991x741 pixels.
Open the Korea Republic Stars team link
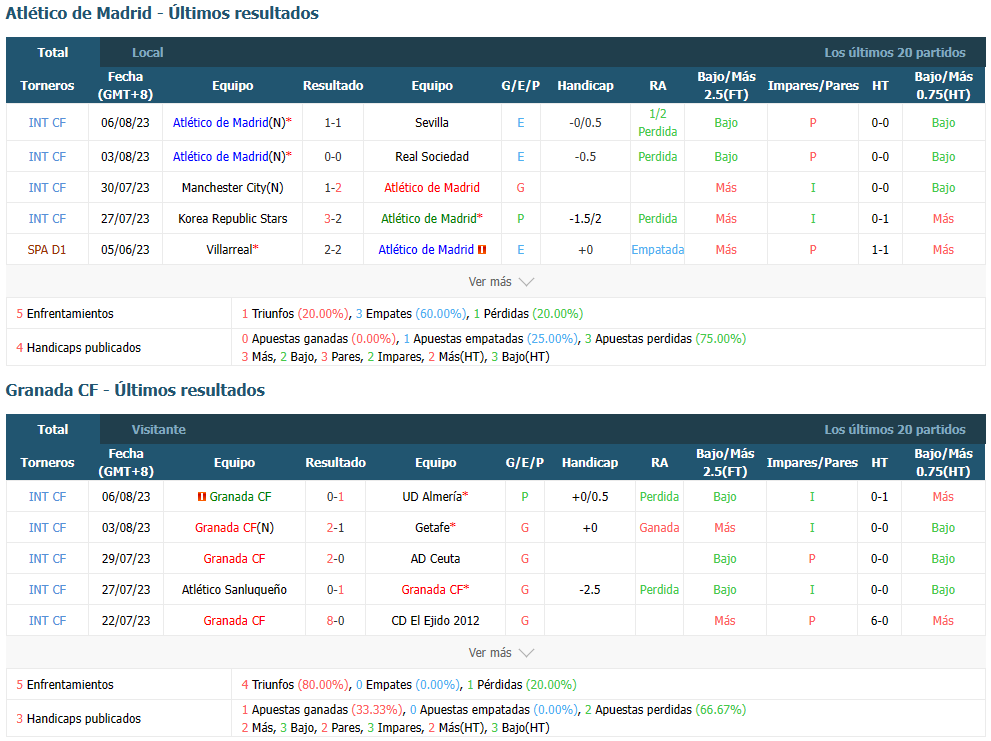233,219
